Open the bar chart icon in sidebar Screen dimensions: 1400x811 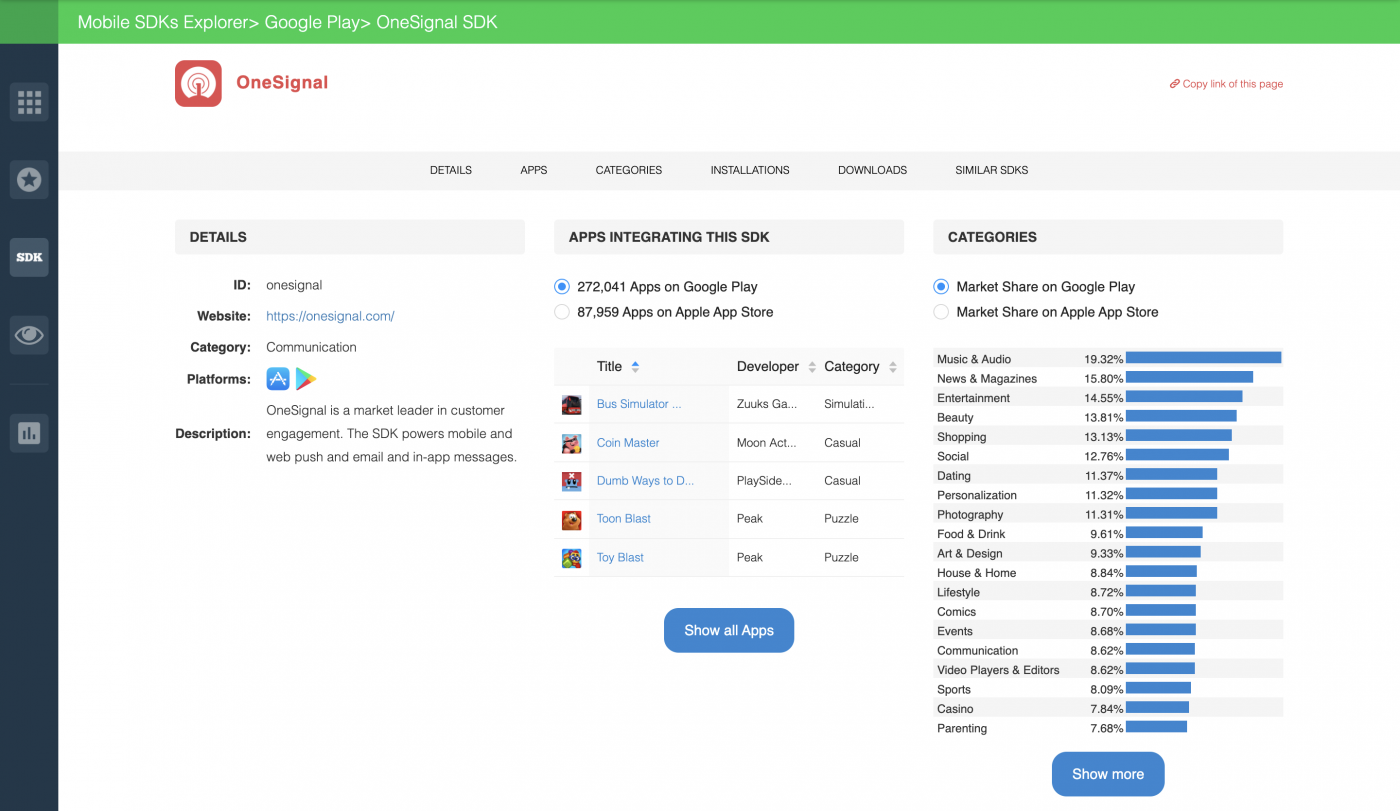point(29,432)
